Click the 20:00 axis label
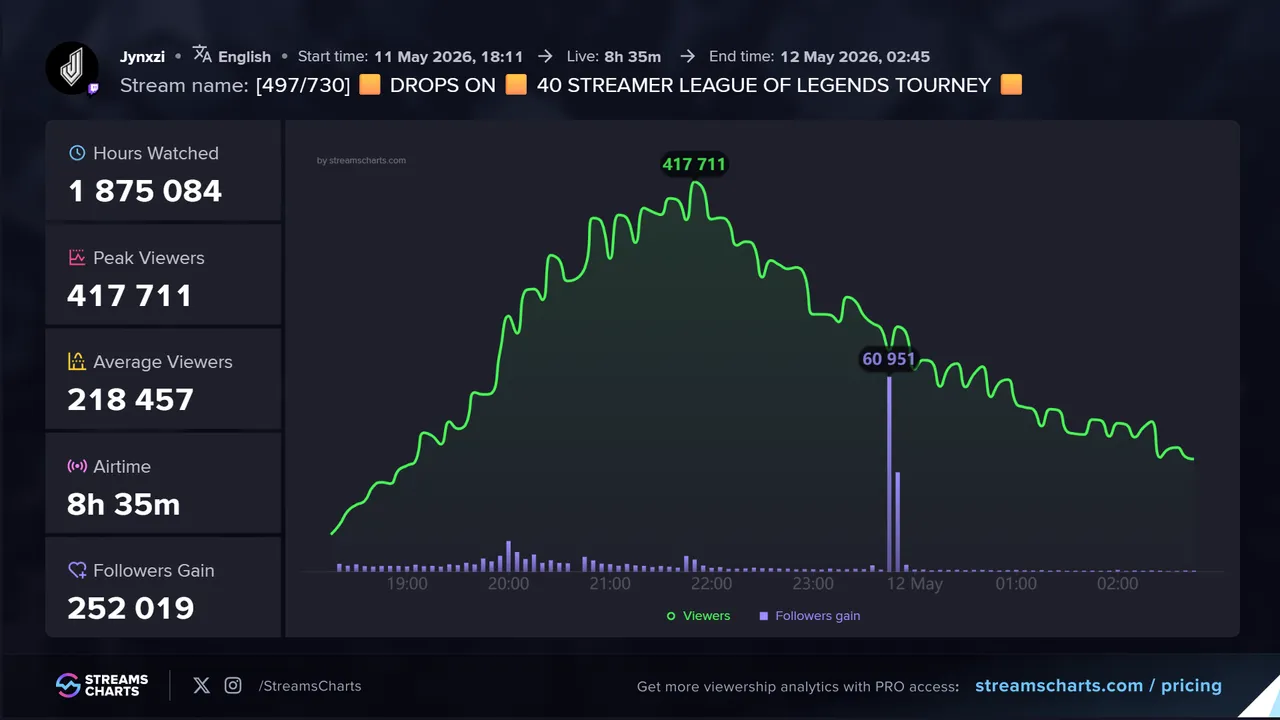This screenshot has width=1280, height=720. coord(509,584)
